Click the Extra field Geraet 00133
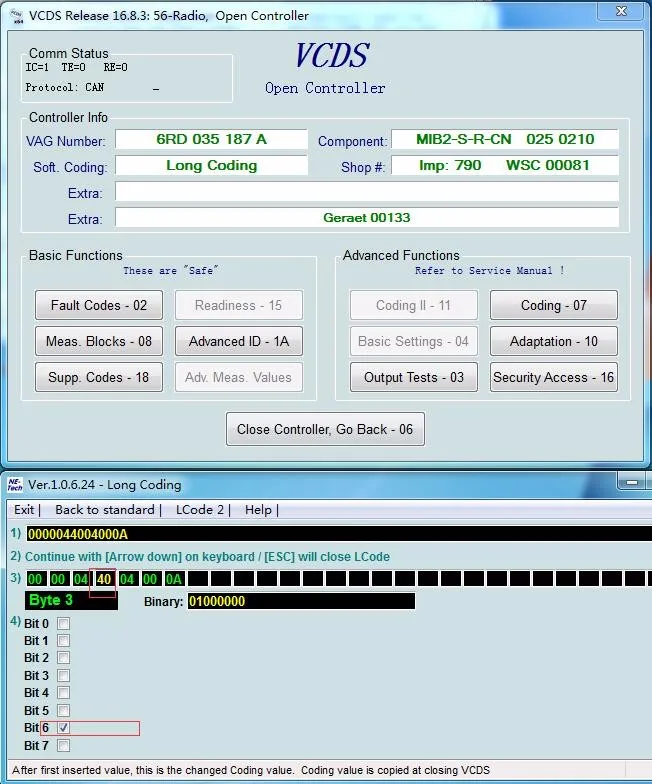Image resolution: width=652 pixels, height=784 pixels. [x=367, y=218]
